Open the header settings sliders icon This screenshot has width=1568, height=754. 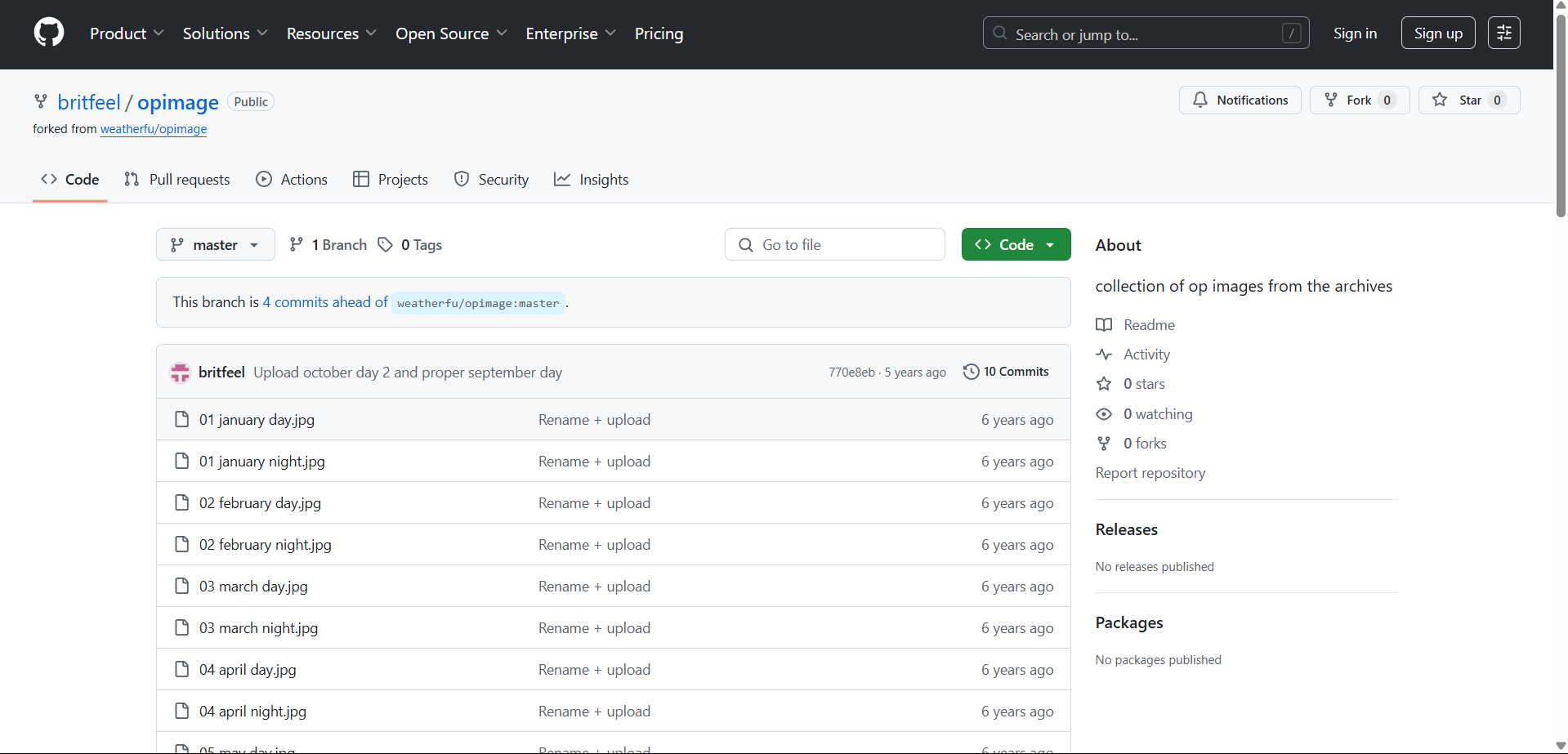pos(1503,33)
